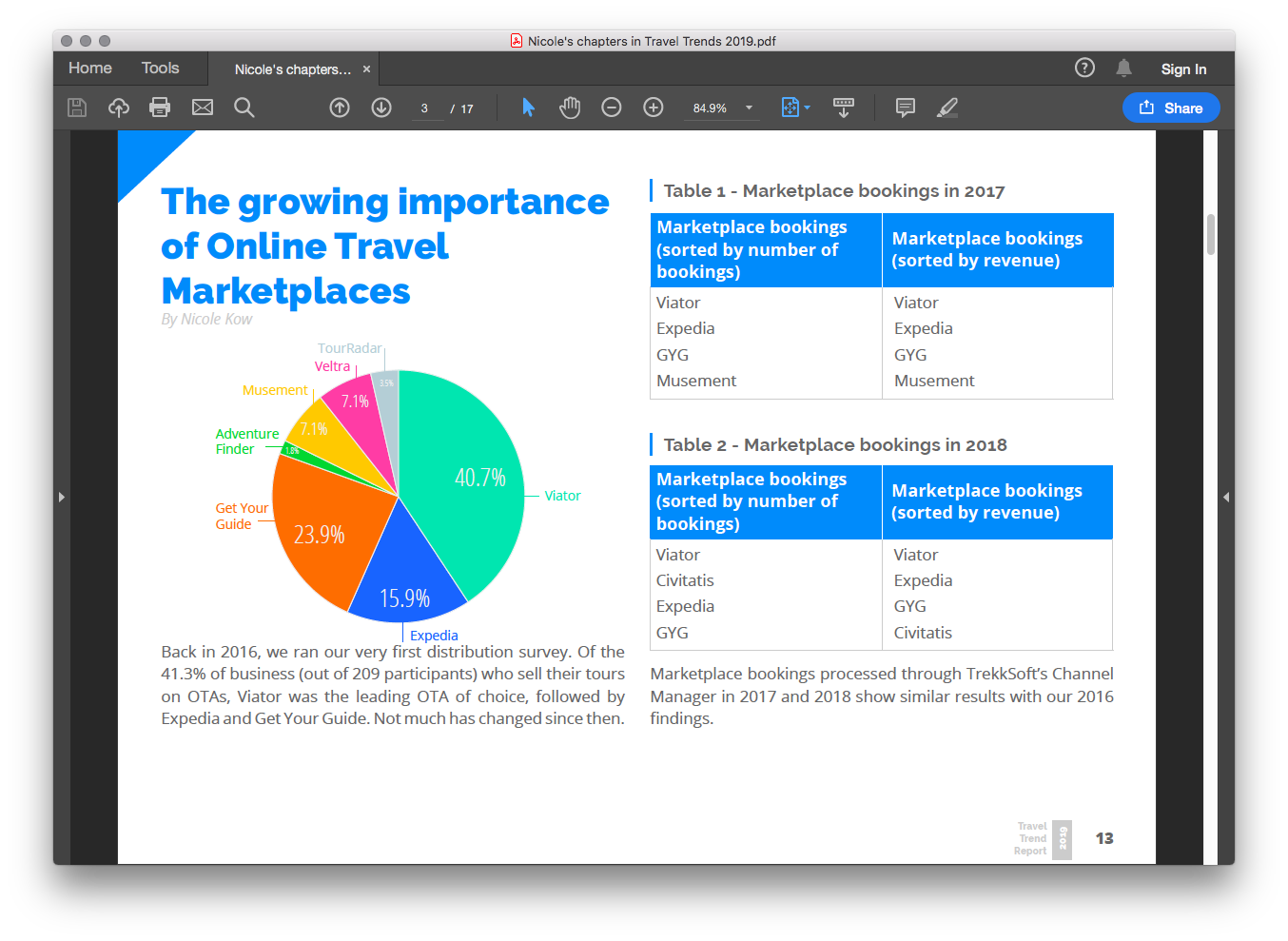
Task: Expand the right tools pane
Action: [x=1226, y=497]
